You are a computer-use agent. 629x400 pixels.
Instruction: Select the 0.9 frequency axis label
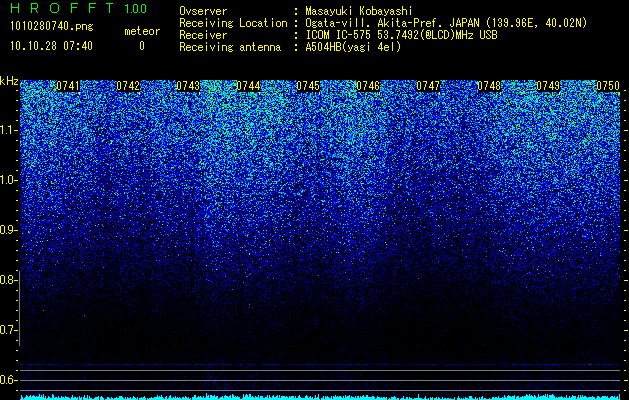9,230
